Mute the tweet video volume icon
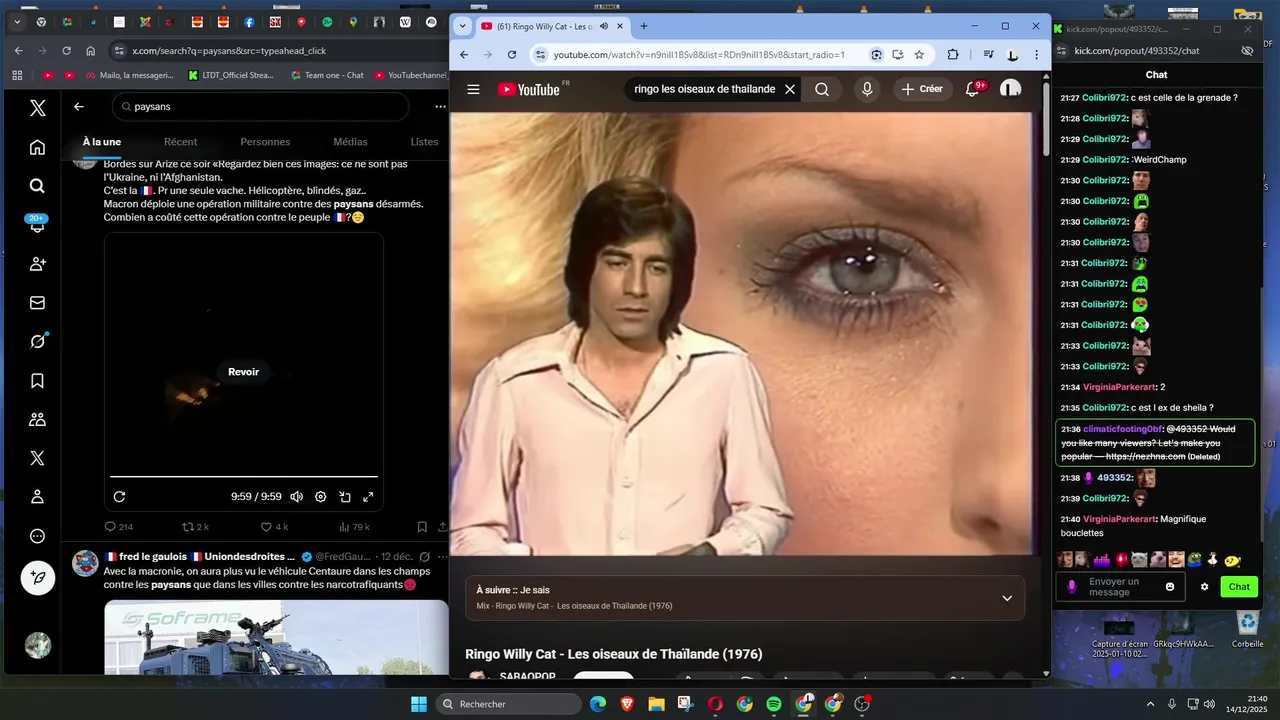 pyautogui.click(x=296, y=496)
